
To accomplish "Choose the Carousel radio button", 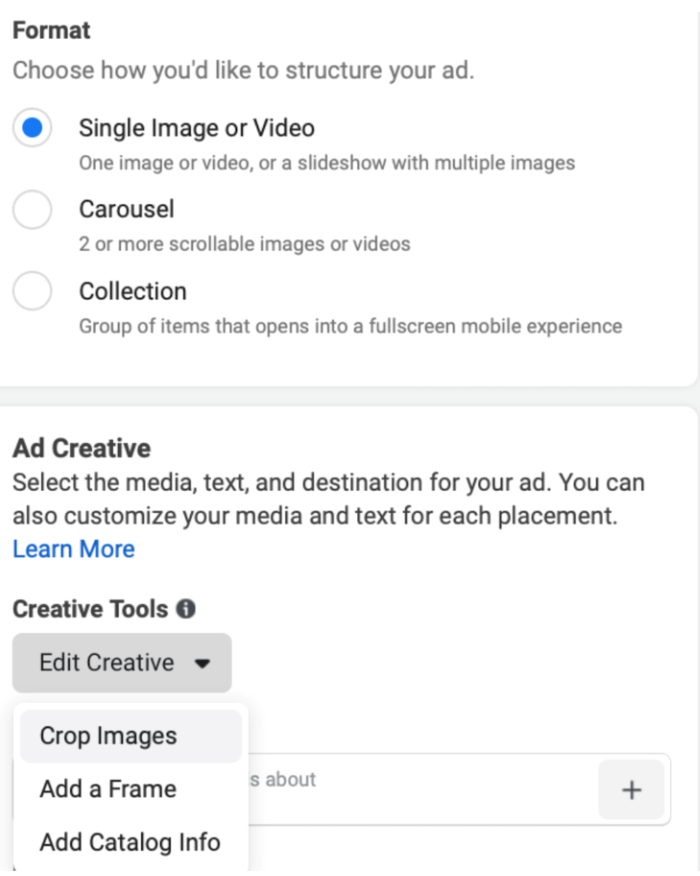I will (33, 210).
